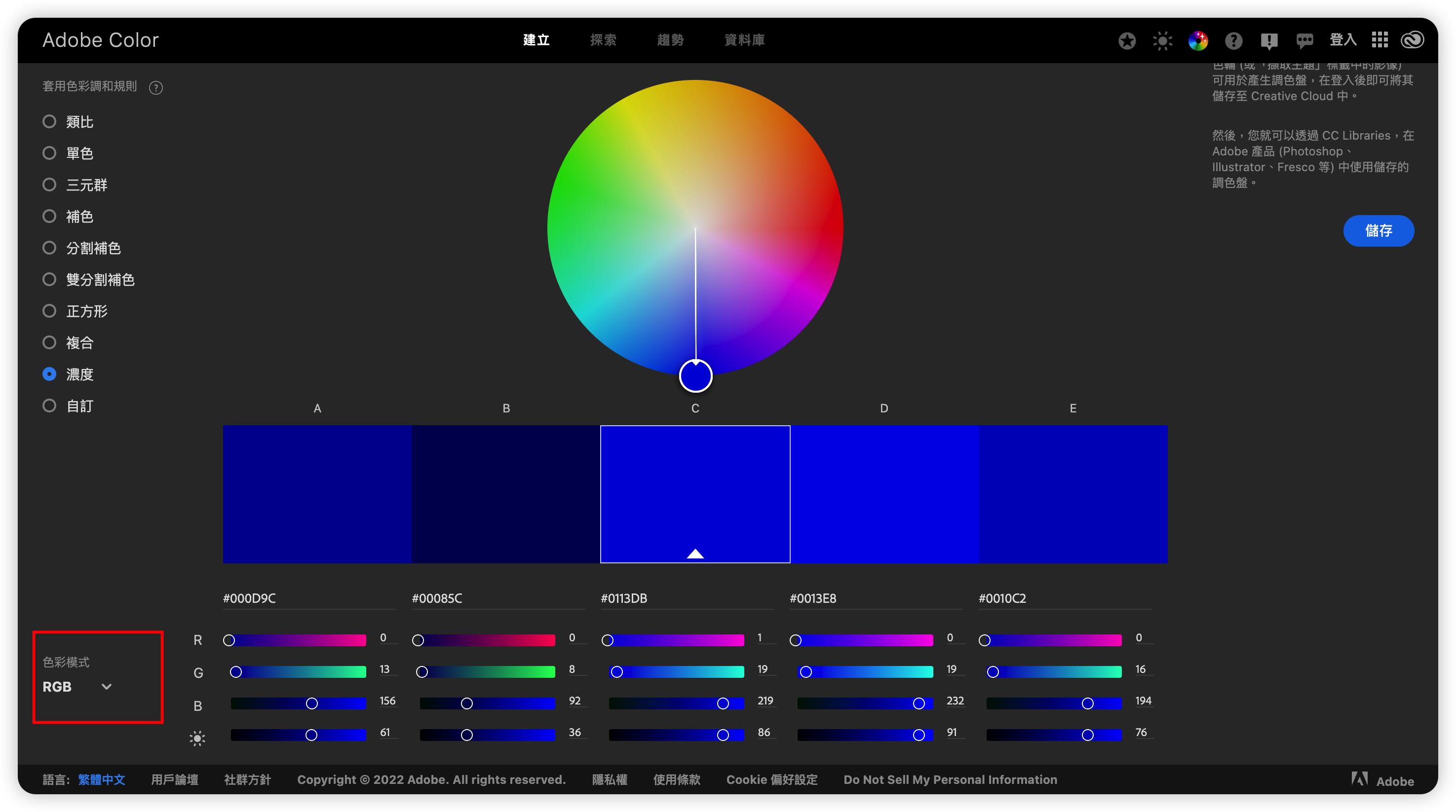Viewport: 1456px width, 812px height.
Task: Sign in via the 登入 link
Action: 1342,40
